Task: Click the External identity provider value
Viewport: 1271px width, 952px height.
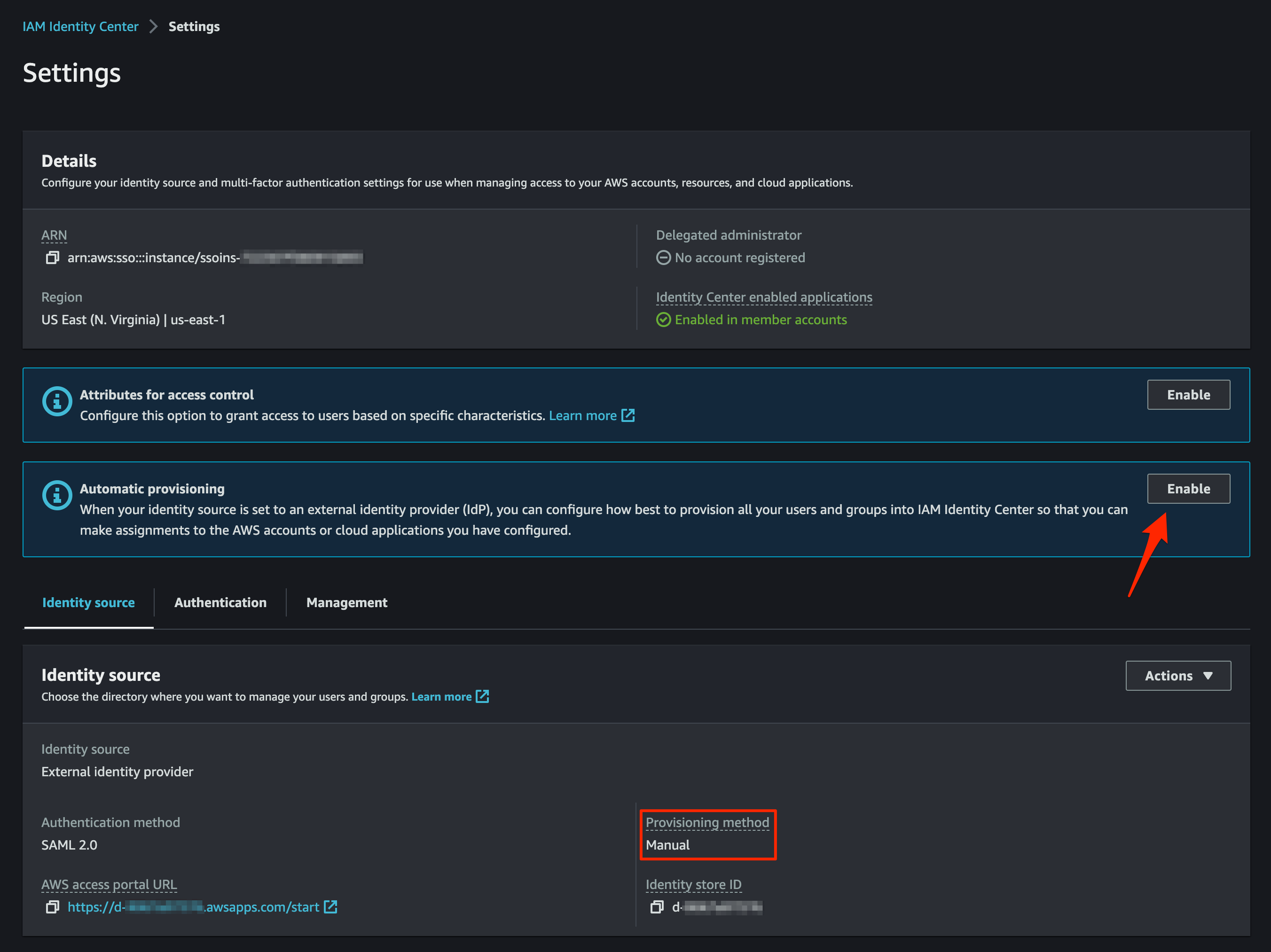Action: coord(117,772)
